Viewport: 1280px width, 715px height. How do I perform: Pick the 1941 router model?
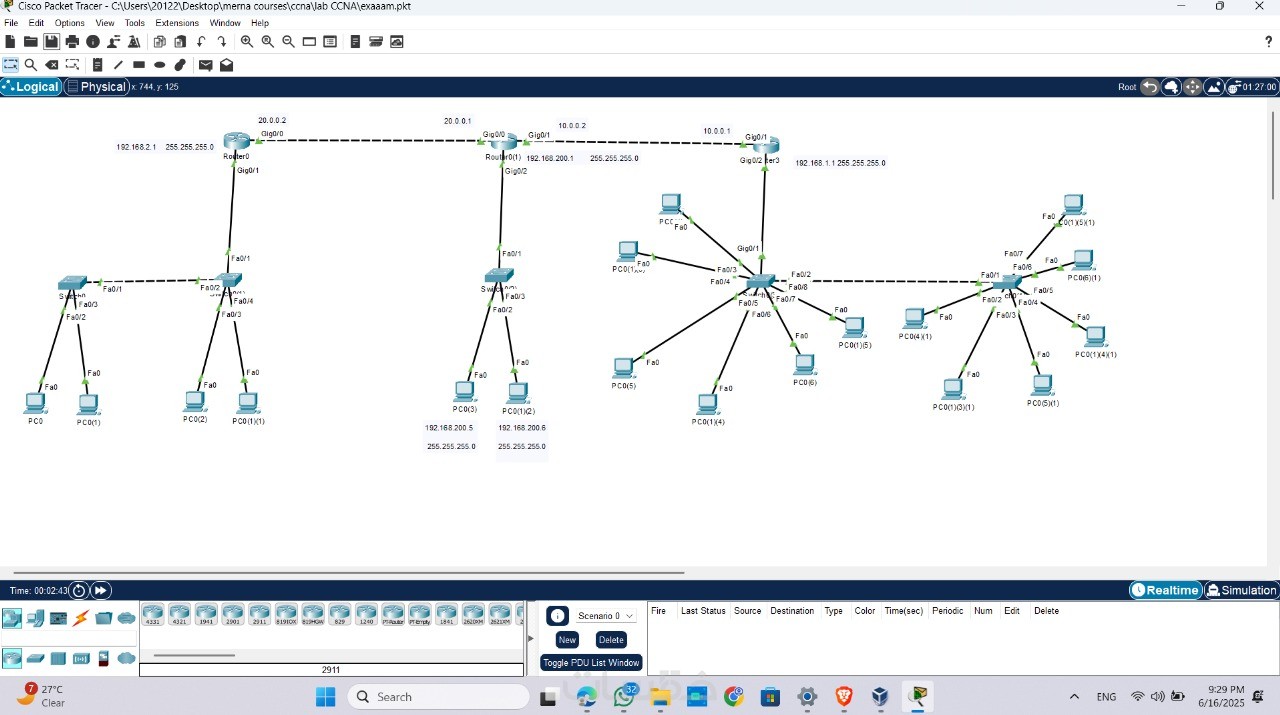pyautogui.click(x=206, y=614)
